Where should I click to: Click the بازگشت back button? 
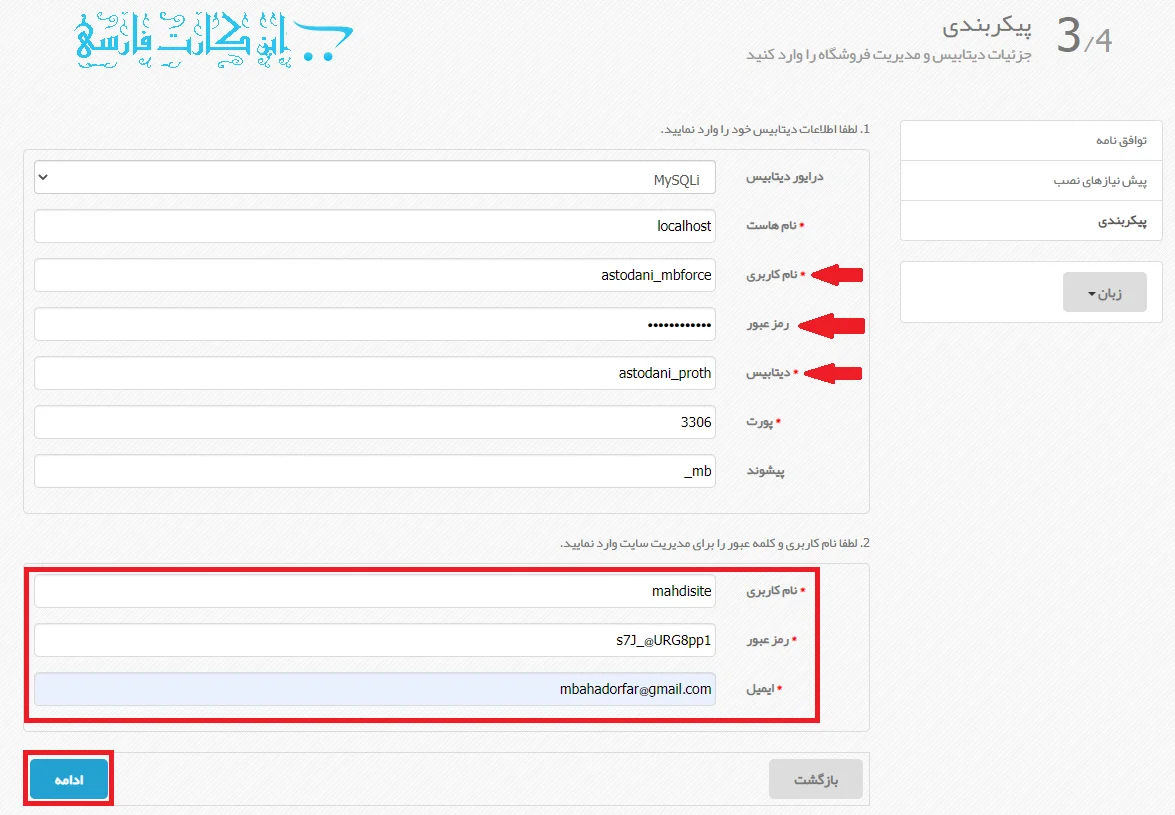(x=816, y=778)
